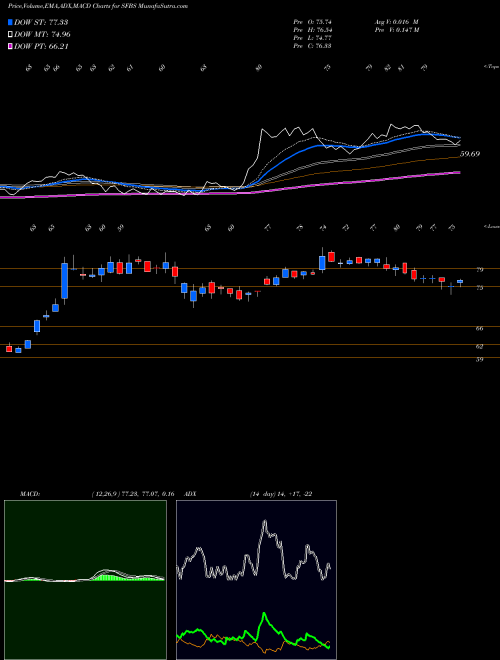Select the 'DOW MT: 74.96' legend label
This screenshot has width=500, height=660.
point(43,35)
